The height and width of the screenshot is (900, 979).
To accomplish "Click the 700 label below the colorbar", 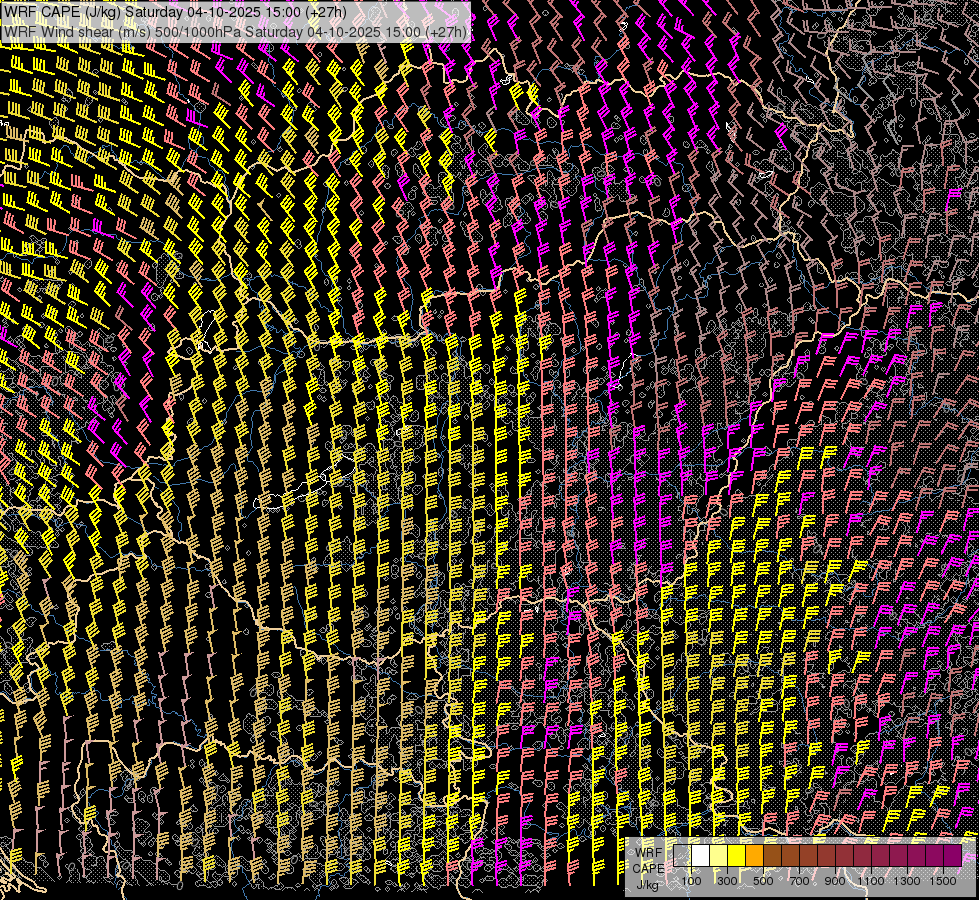I will point(799,880).
